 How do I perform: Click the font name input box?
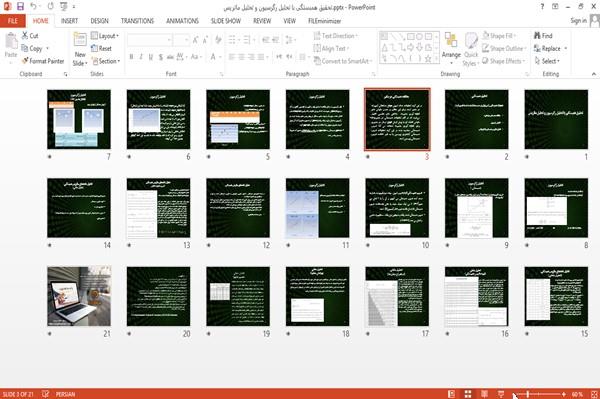point(149,40)
